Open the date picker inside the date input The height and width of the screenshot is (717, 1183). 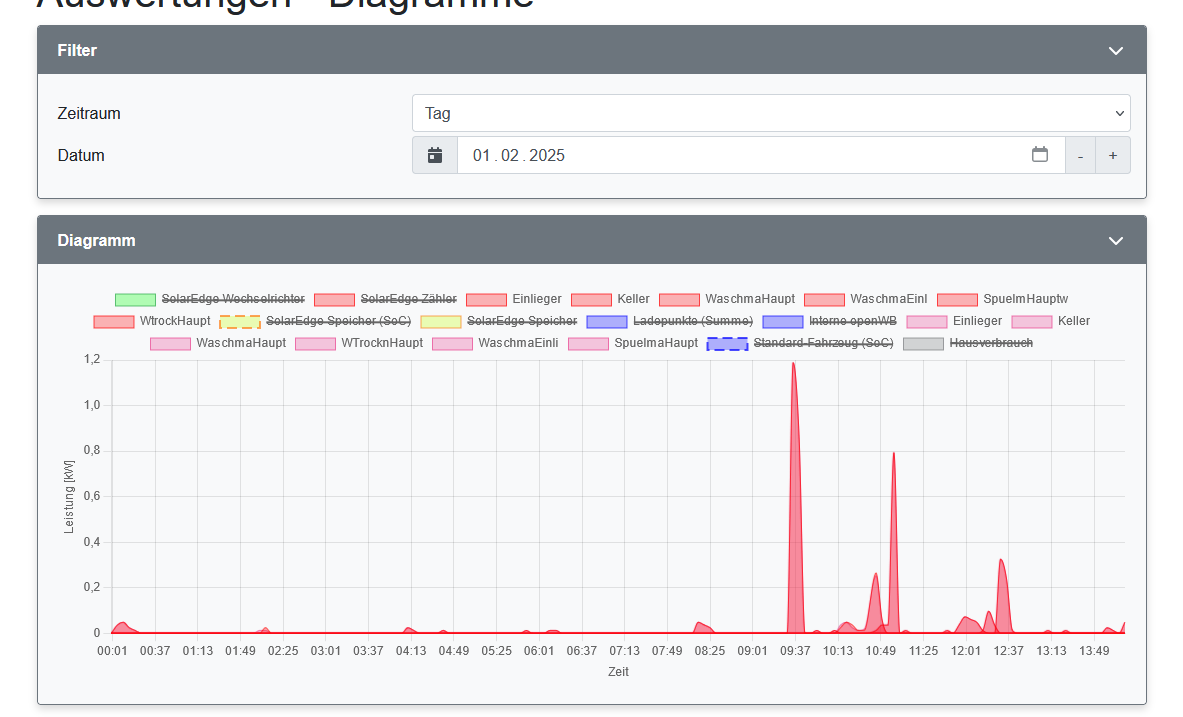1040,155
